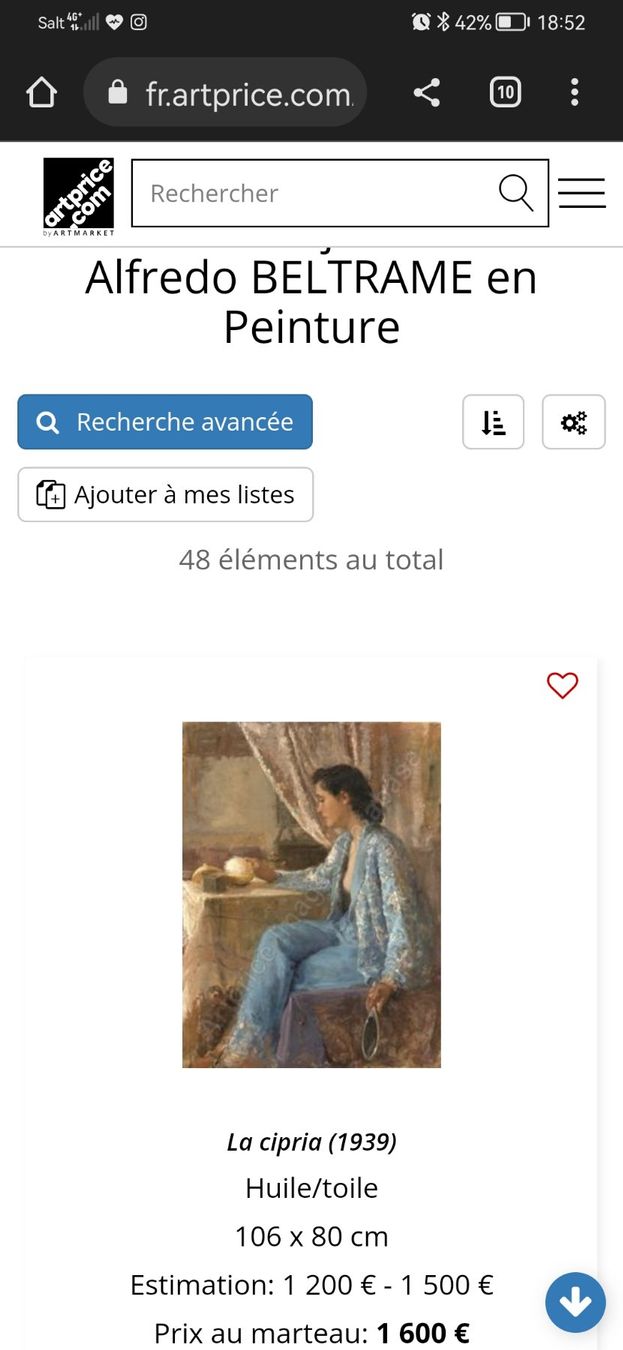Viewport: 623px width, 1350px height.
Task: Click the blue scroll-down arrow button
Action: click(575, 1302)
